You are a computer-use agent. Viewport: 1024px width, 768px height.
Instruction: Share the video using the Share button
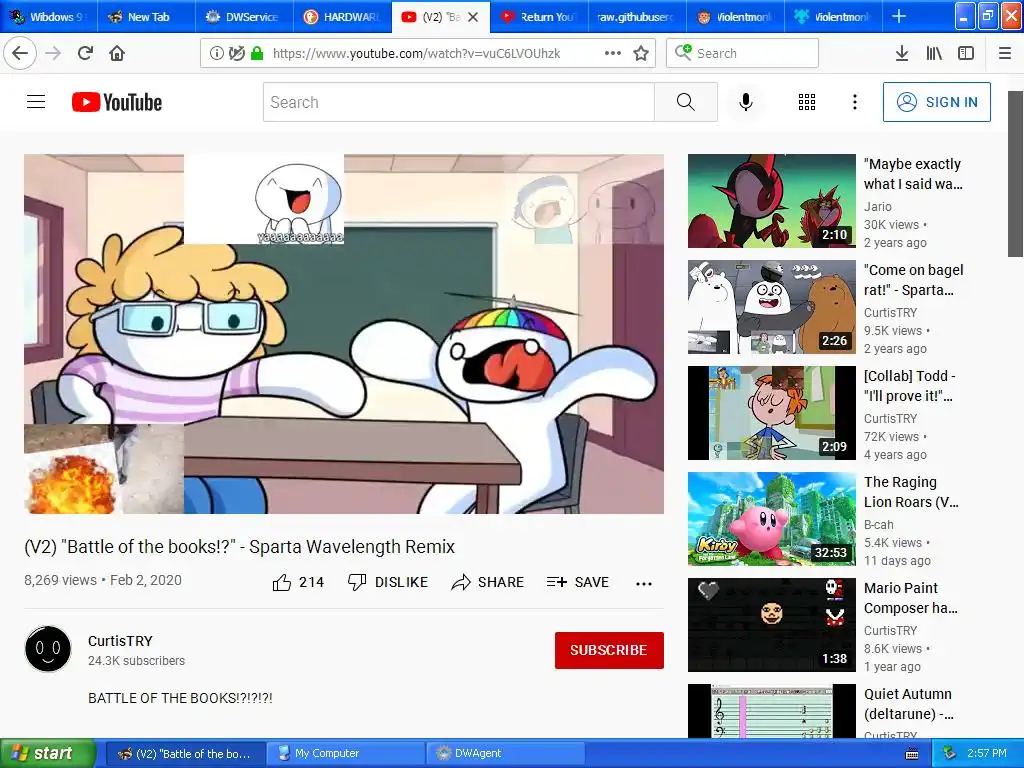click(487, 582)
